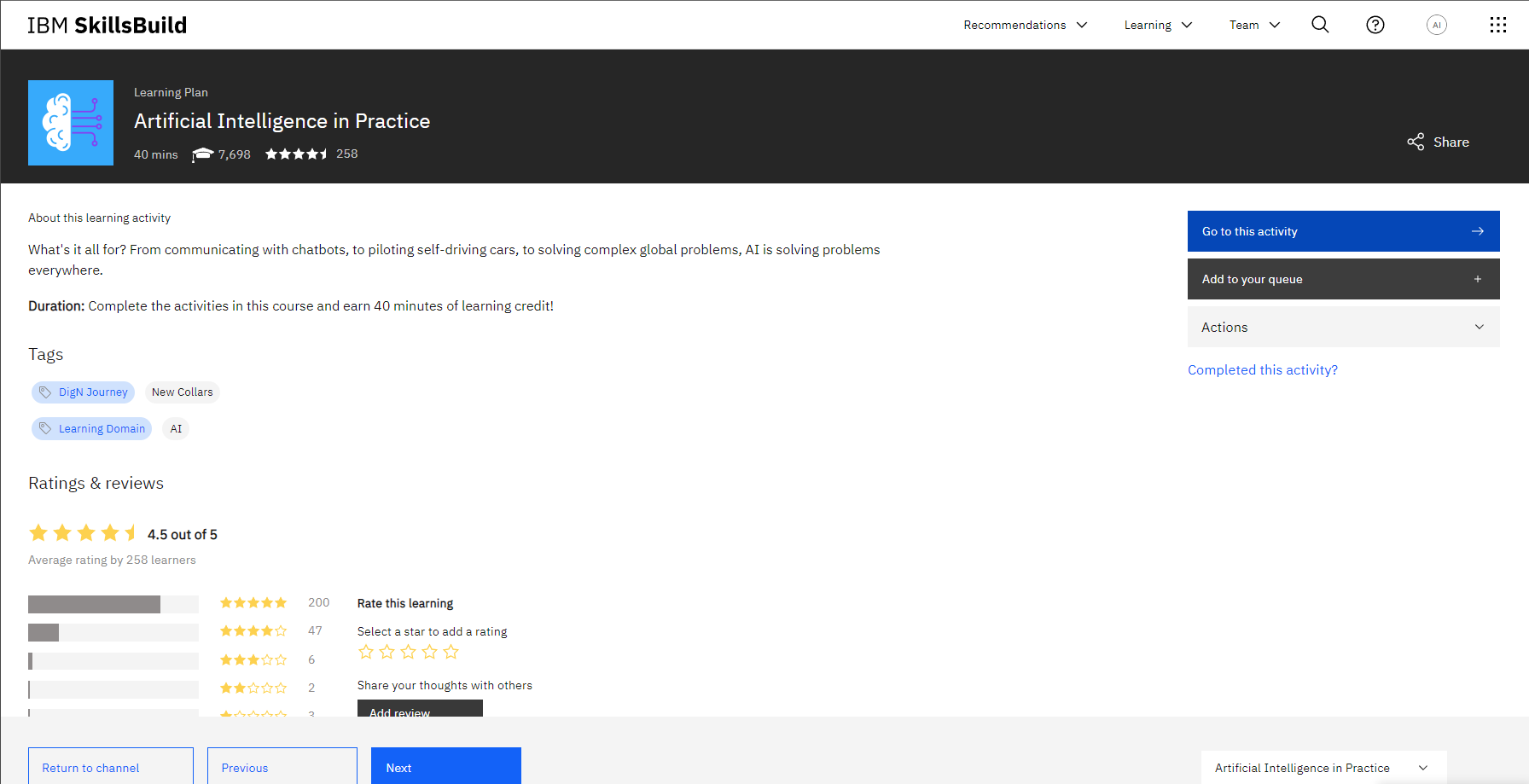
Task: Expand the Learning menu
Action: click(x=1158, y=25)
